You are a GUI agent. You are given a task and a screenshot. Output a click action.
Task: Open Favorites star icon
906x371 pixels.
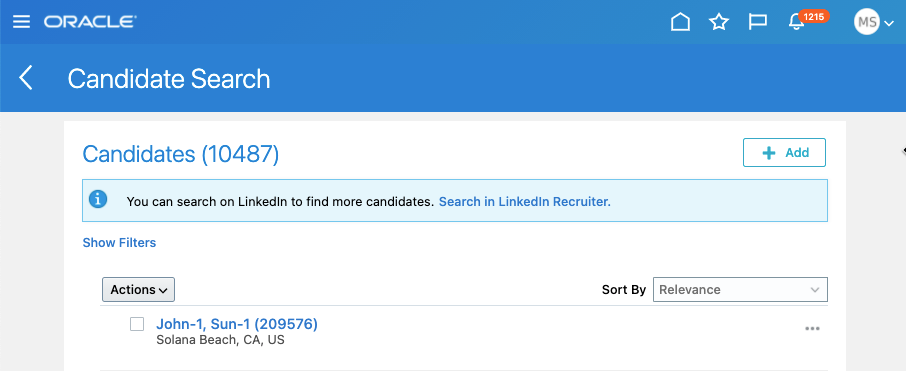click(x=719, y=22)
